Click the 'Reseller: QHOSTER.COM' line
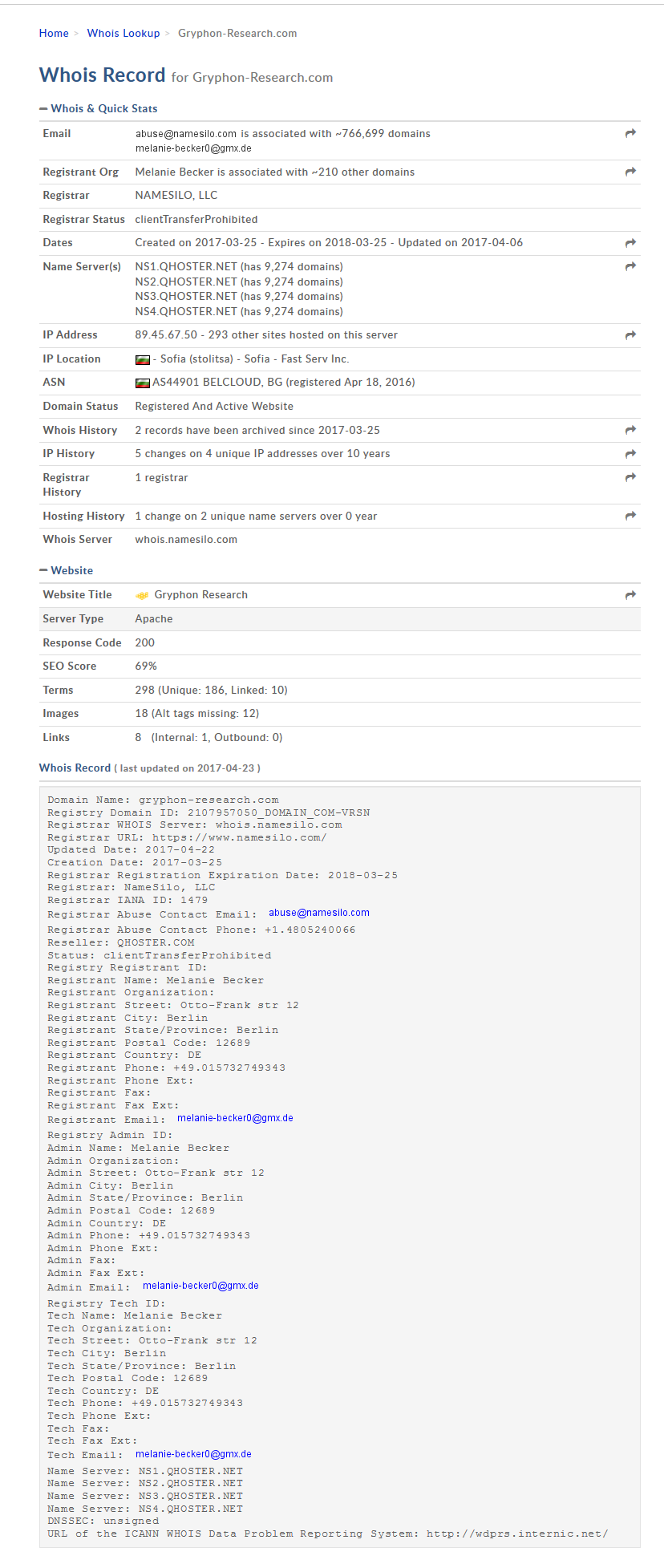 (x=121, y=942)
